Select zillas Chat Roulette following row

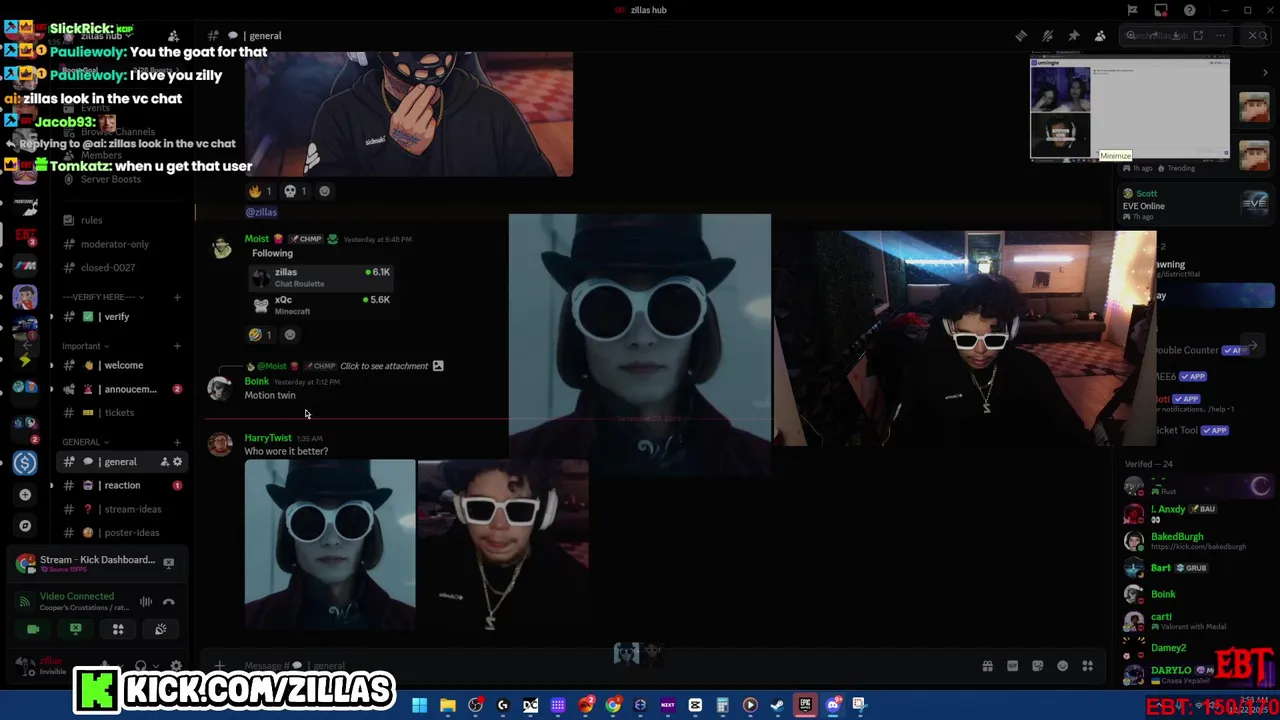(320, 277)
